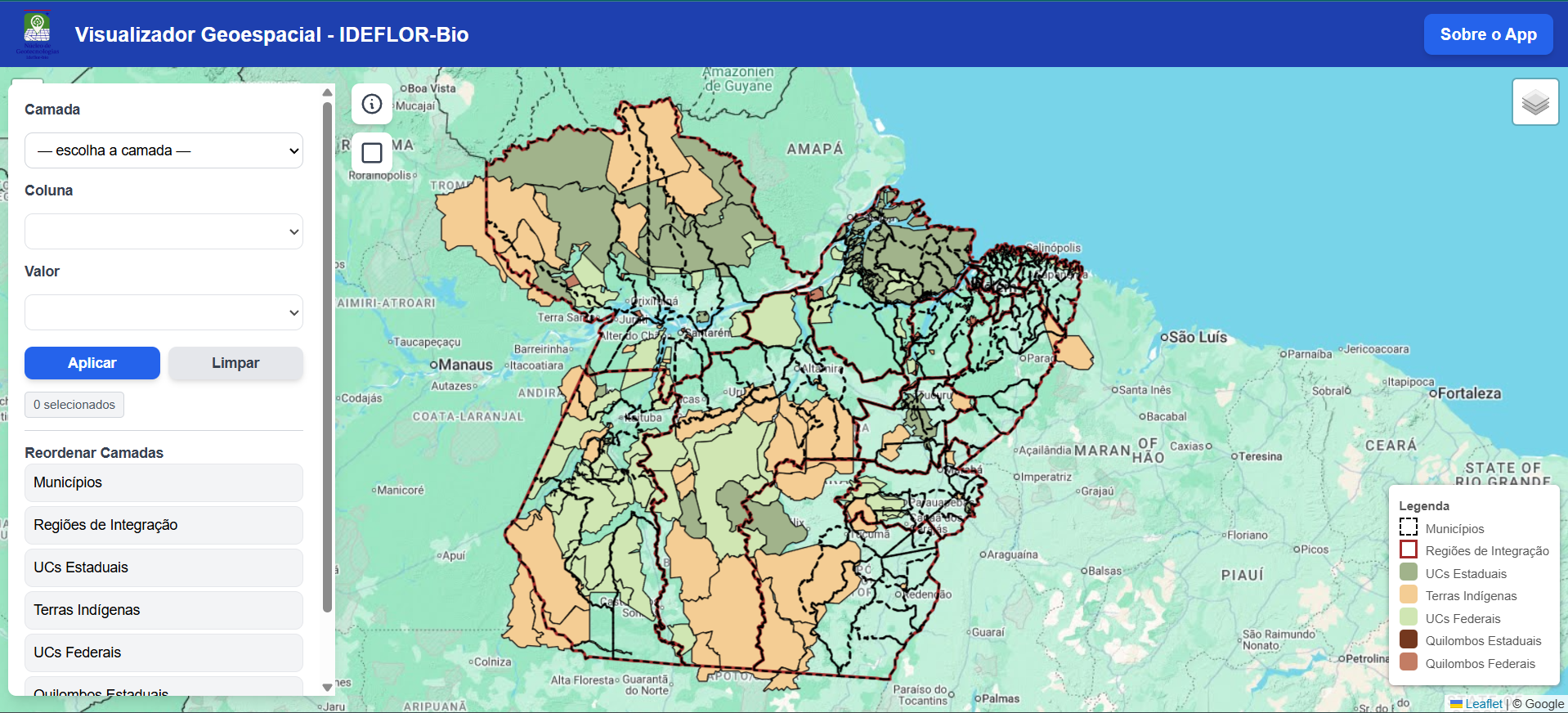Open the map info tool
Image resolution: width=1568 pixels, height=713 pixels.
point(372,104)
